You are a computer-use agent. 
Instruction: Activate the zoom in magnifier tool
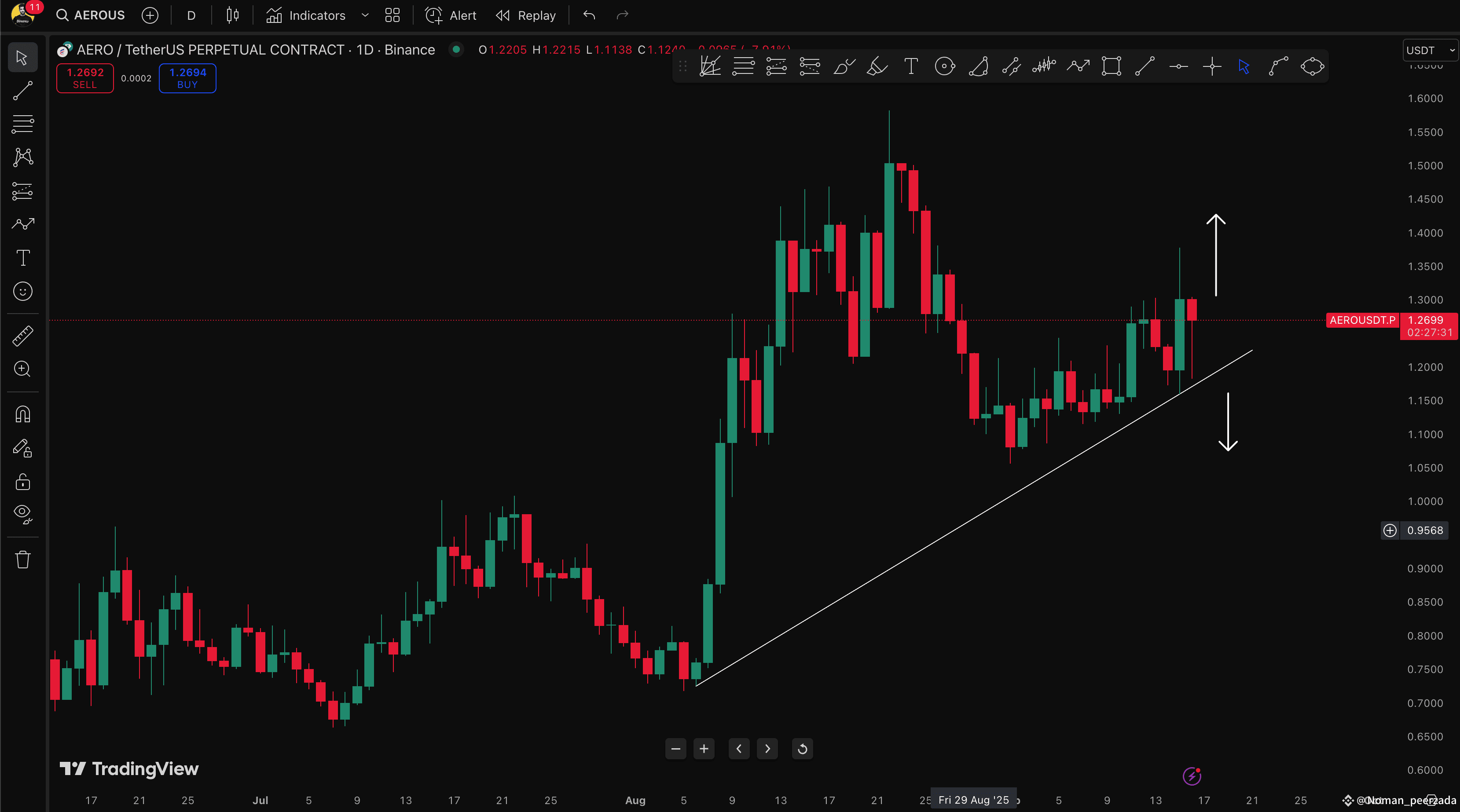click(23, 369)
